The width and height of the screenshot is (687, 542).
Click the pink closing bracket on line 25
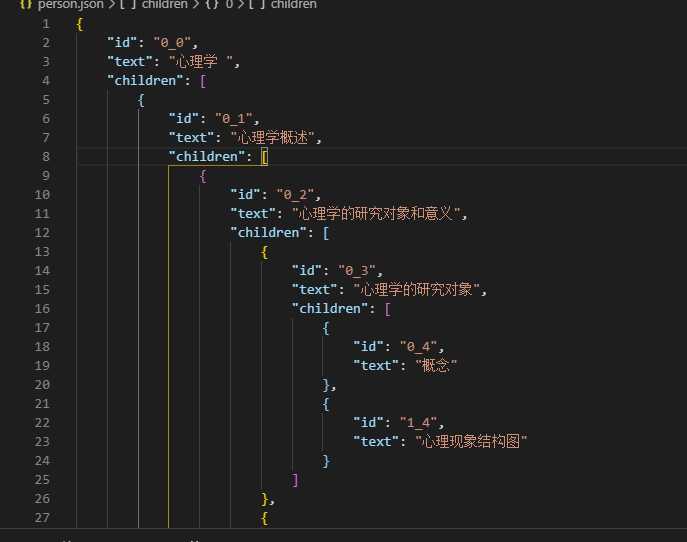coord(295,480)
